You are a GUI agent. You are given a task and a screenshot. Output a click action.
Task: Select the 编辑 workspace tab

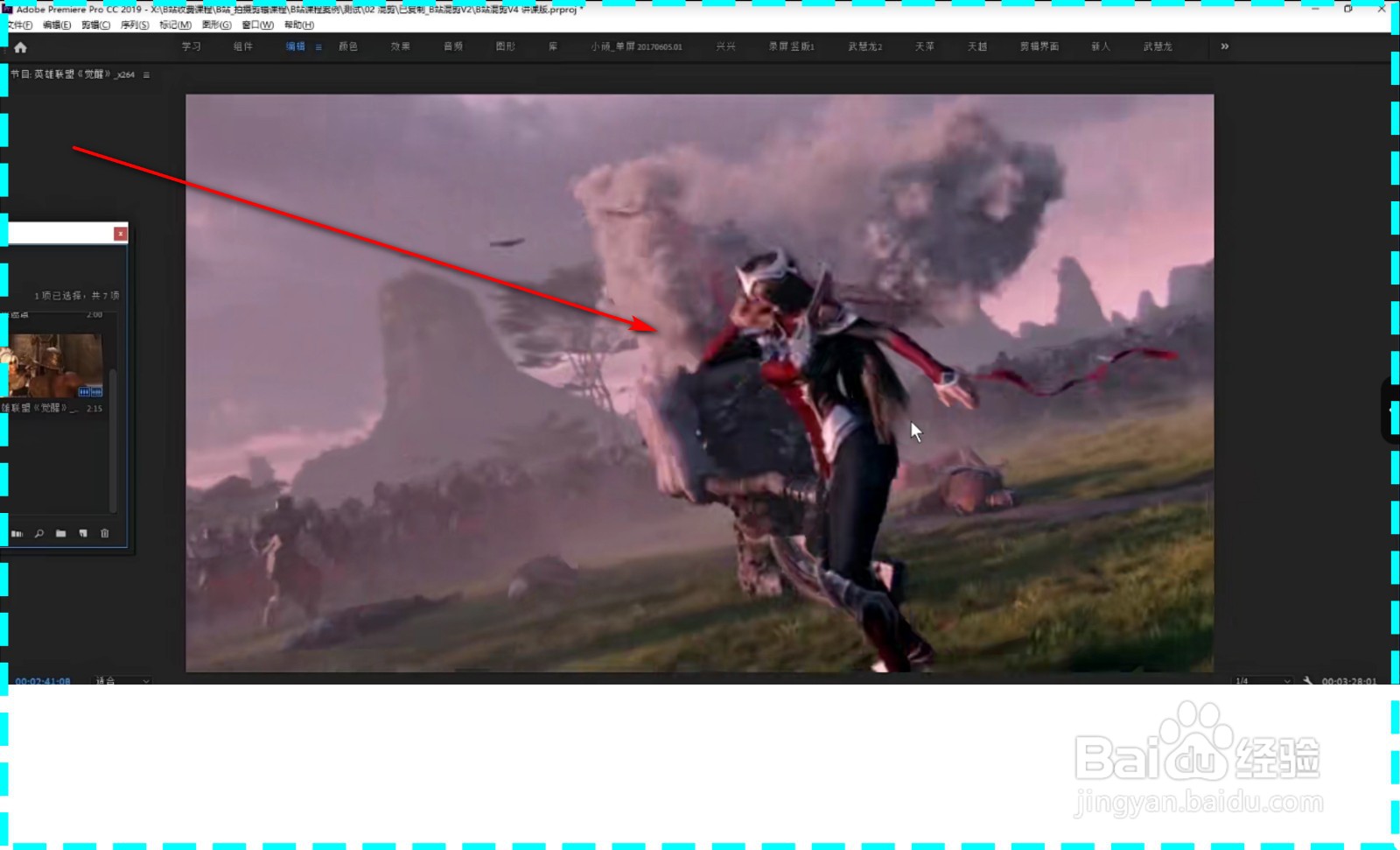pos(296,46)
